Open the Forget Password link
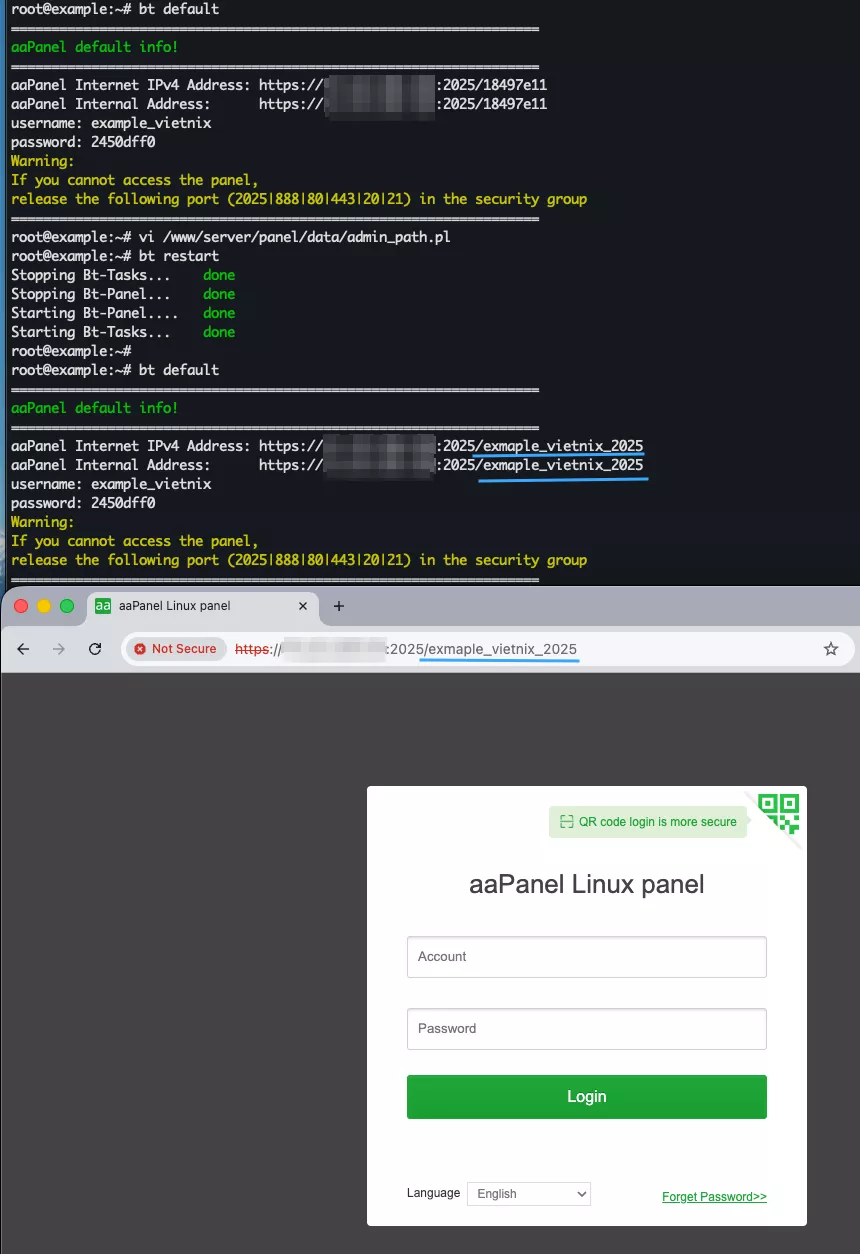Screen dimensions: 860x1254 click(714, 1196)
